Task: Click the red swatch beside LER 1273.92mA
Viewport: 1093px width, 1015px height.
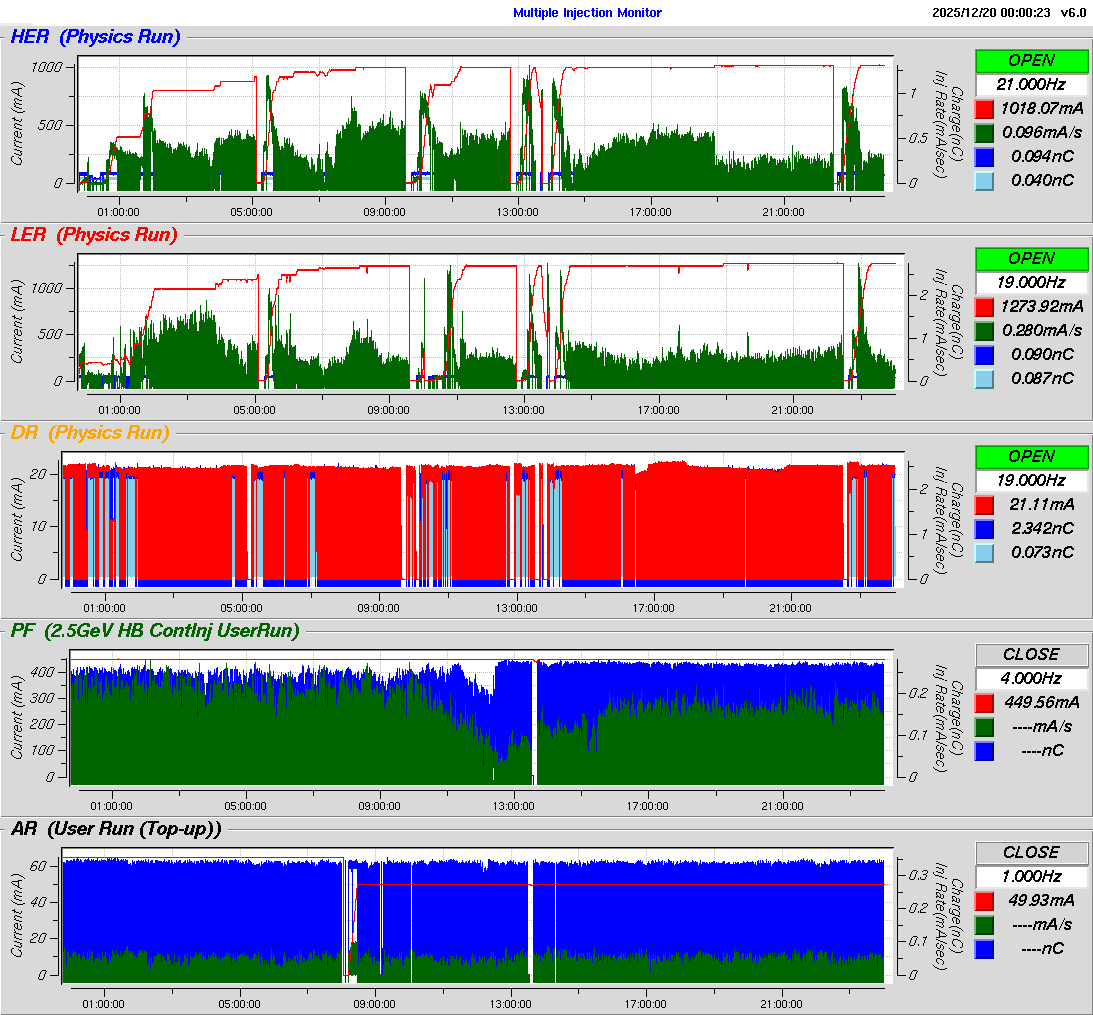Action: click(x=984, y=306)
